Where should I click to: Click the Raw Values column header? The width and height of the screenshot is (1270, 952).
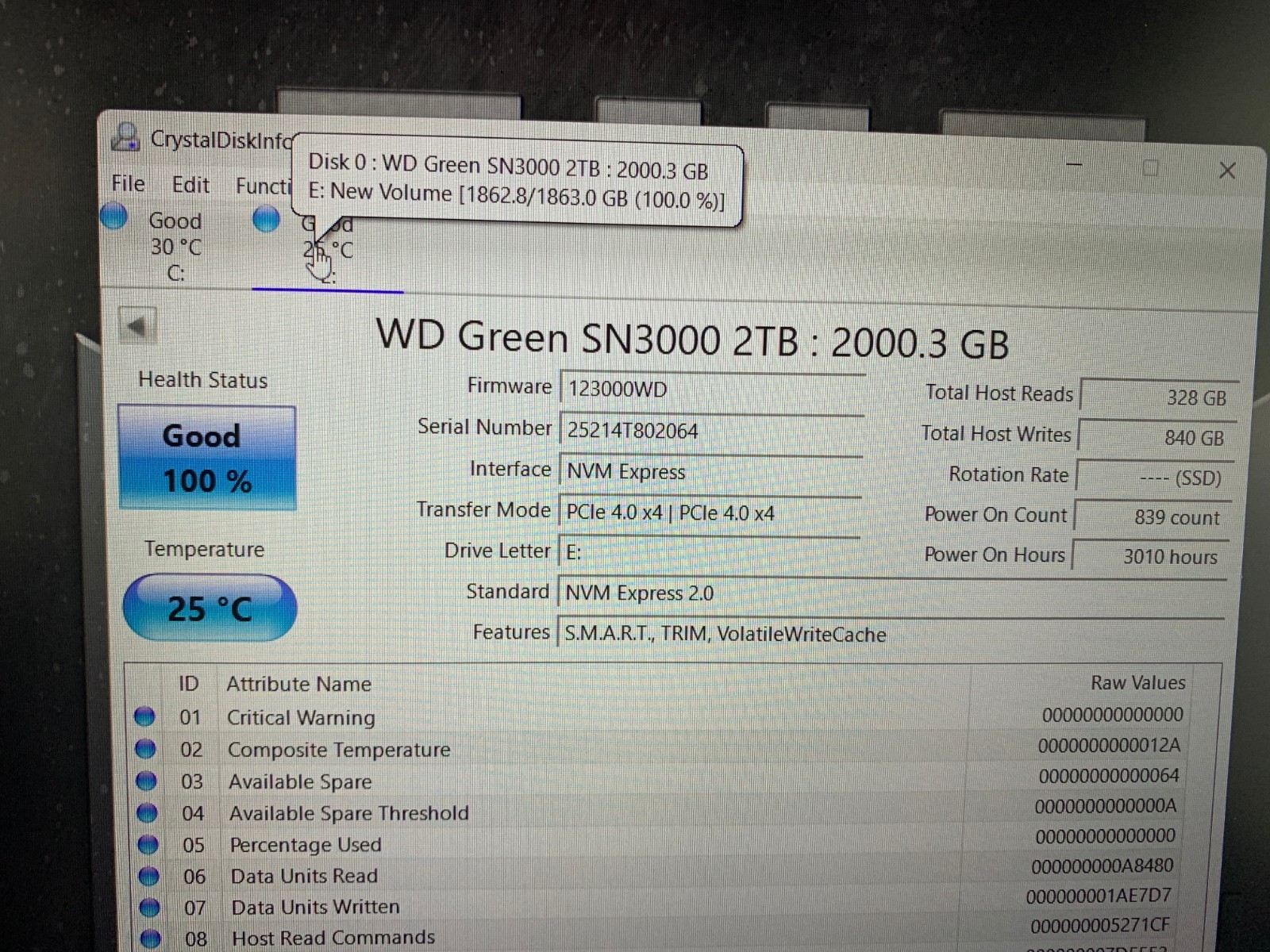tap(1138, 682)
